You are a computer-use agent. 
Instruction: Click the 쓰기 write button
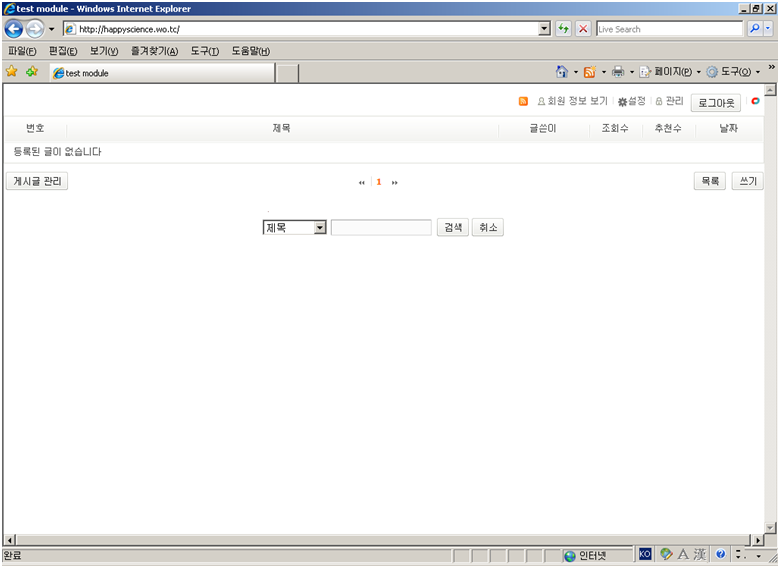pyautogui.click(x=748, y=181)
